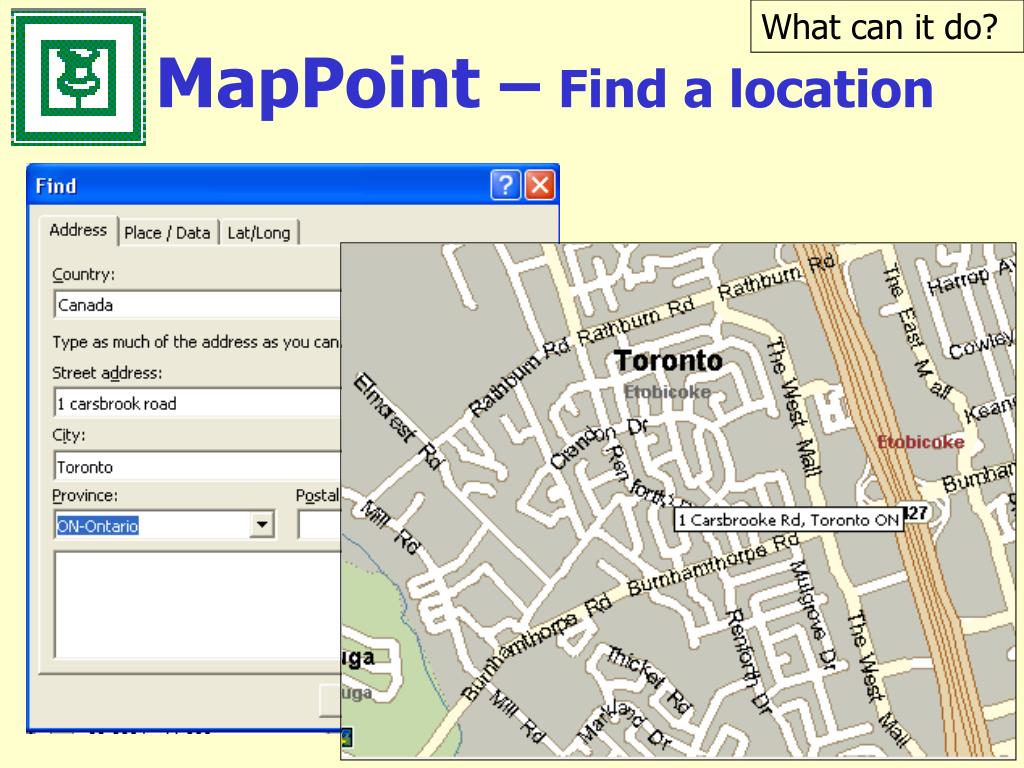Close the Find dialog

540,185
